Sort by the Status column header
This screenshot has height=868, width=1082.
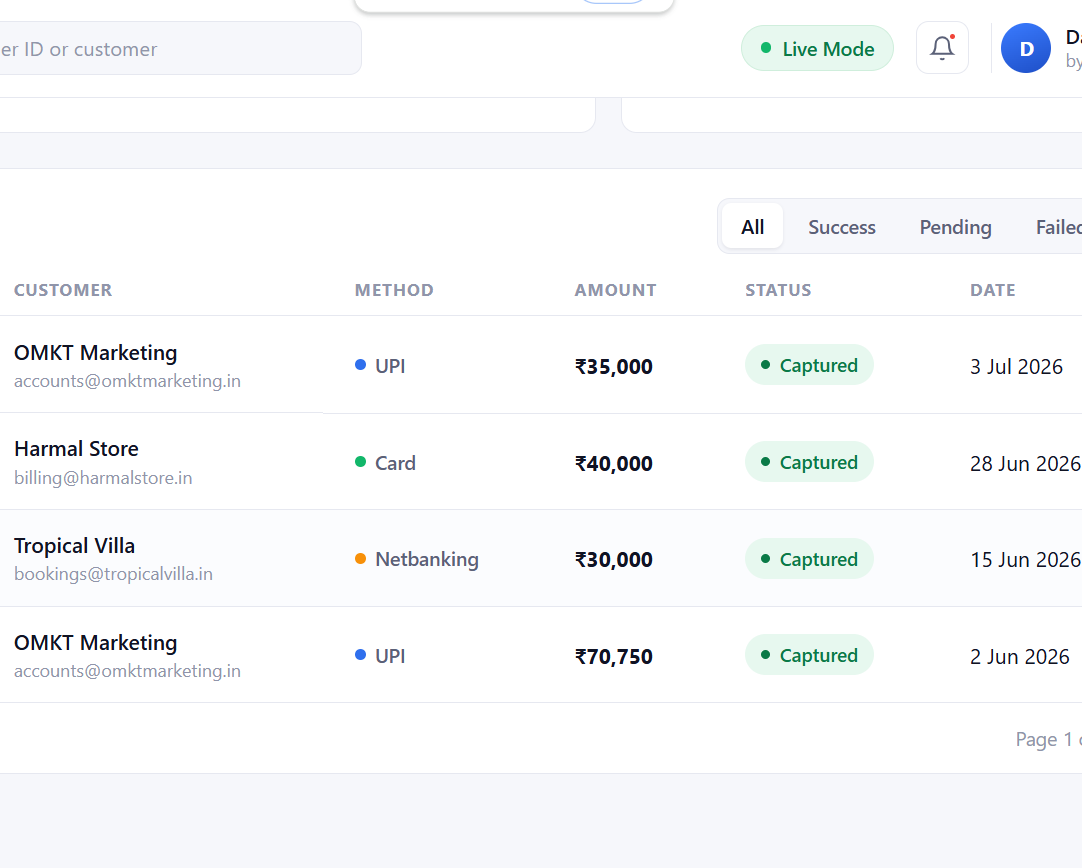click(x=778, y=290)
